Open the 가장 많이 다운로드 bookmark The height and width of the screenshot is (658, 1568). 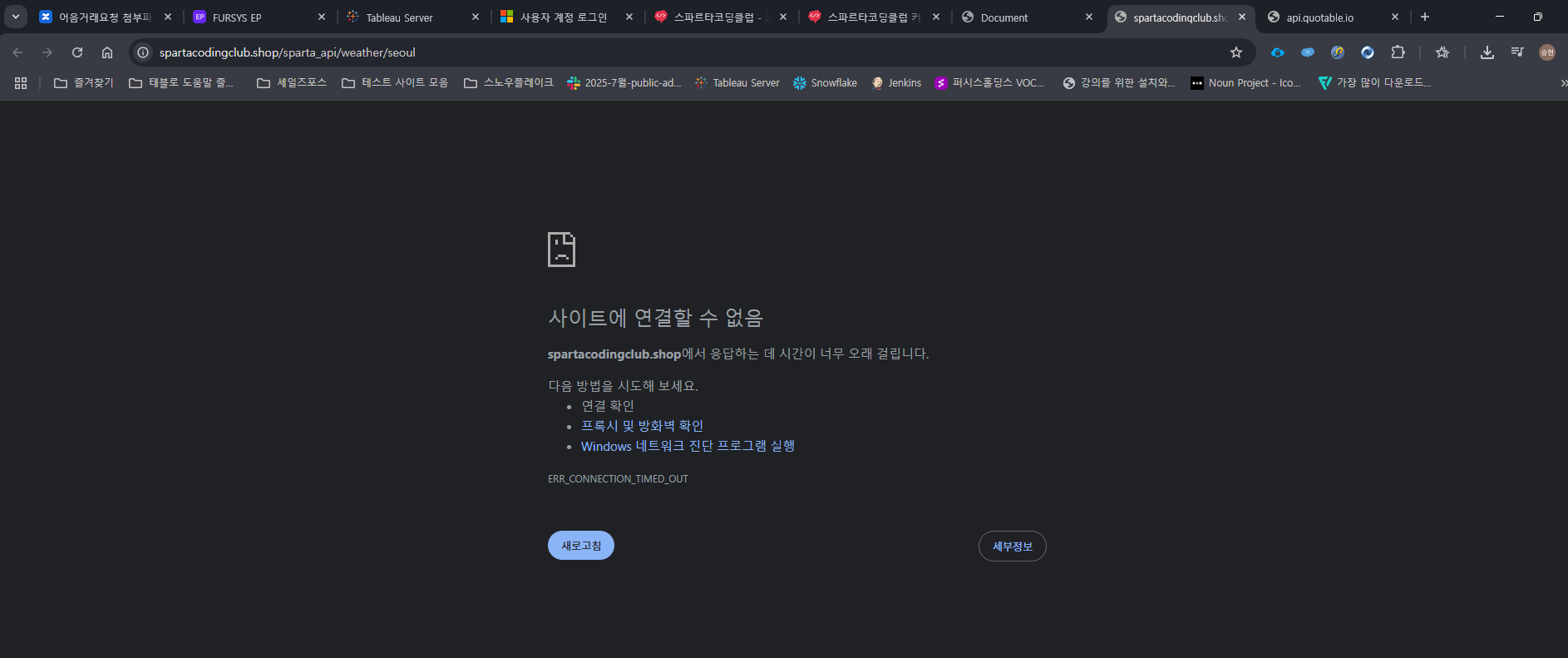point(1375,83)
